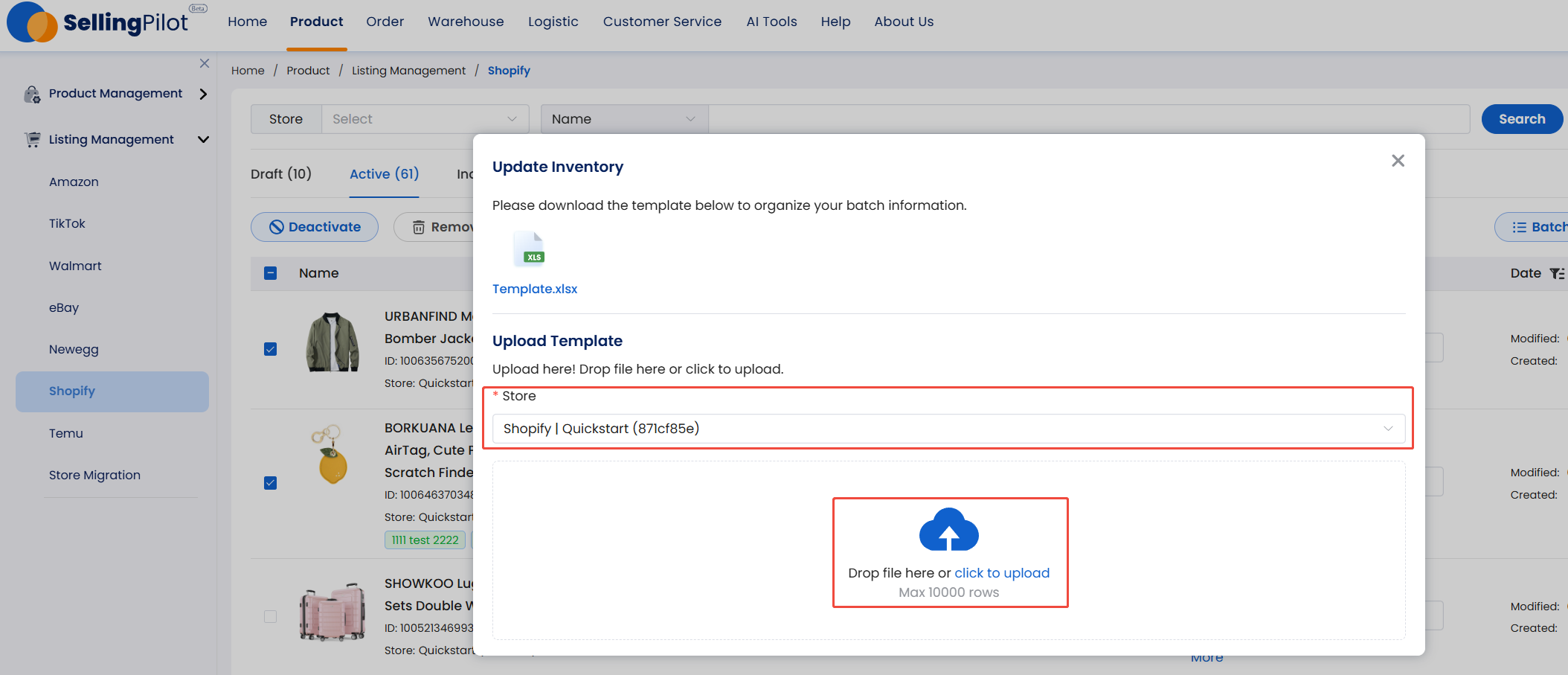Click the Search button
The image size is (1568, 675).
click(x=1522, y=119)
